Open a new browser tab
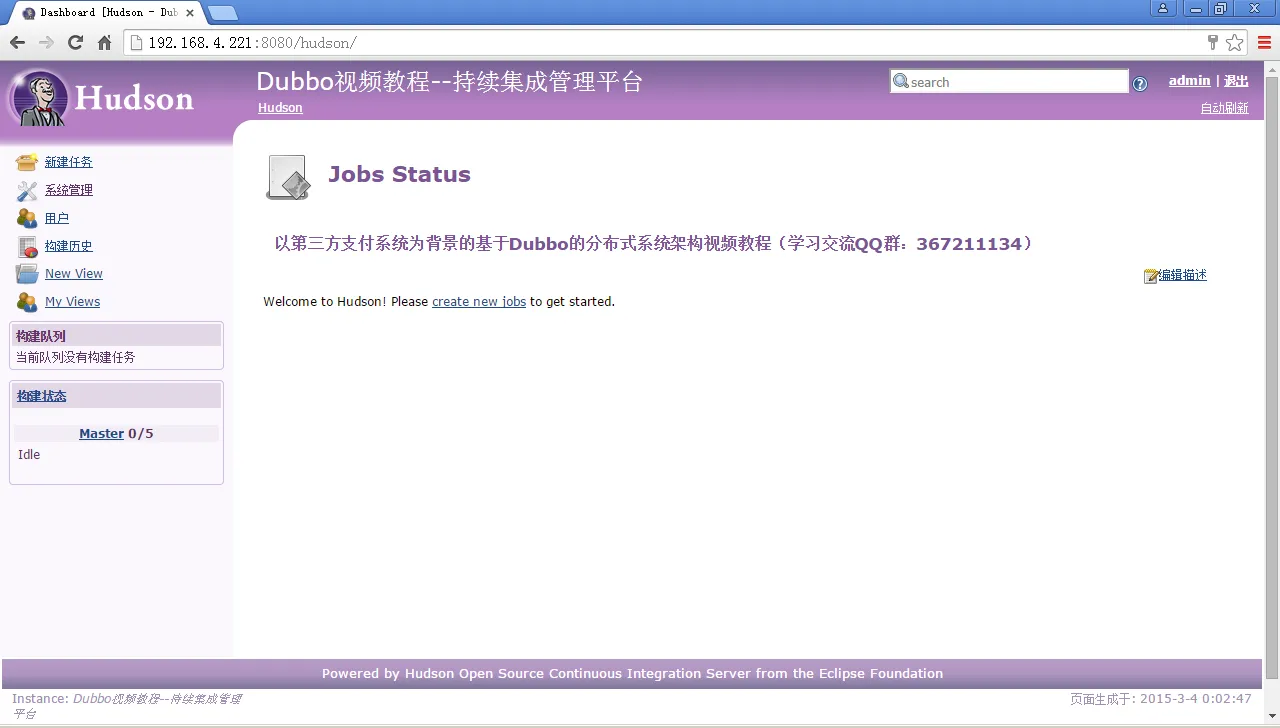Image resolution: width=1280 pixels, height=728 pixels. 222,13
